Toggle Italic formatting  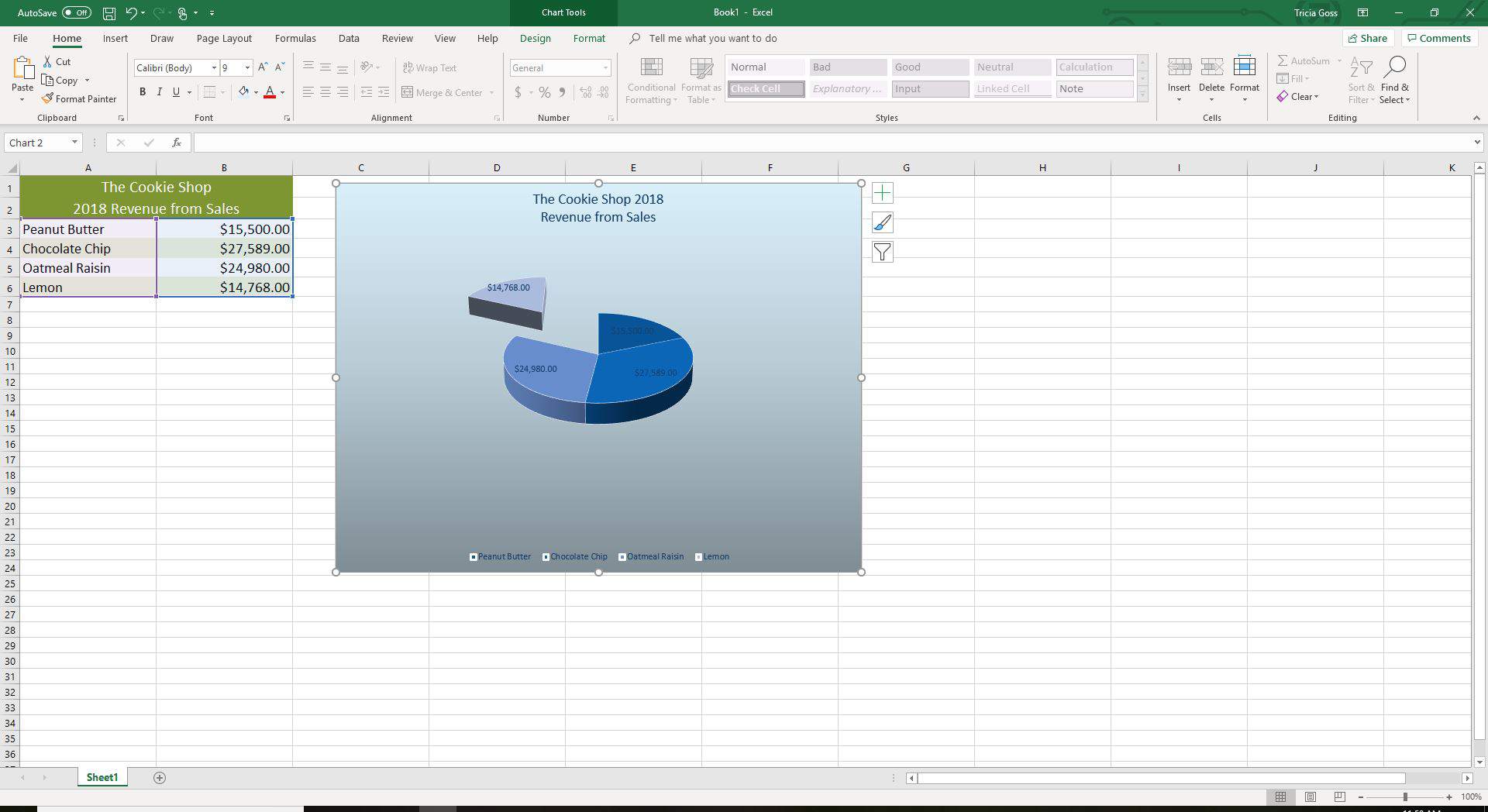160,92
